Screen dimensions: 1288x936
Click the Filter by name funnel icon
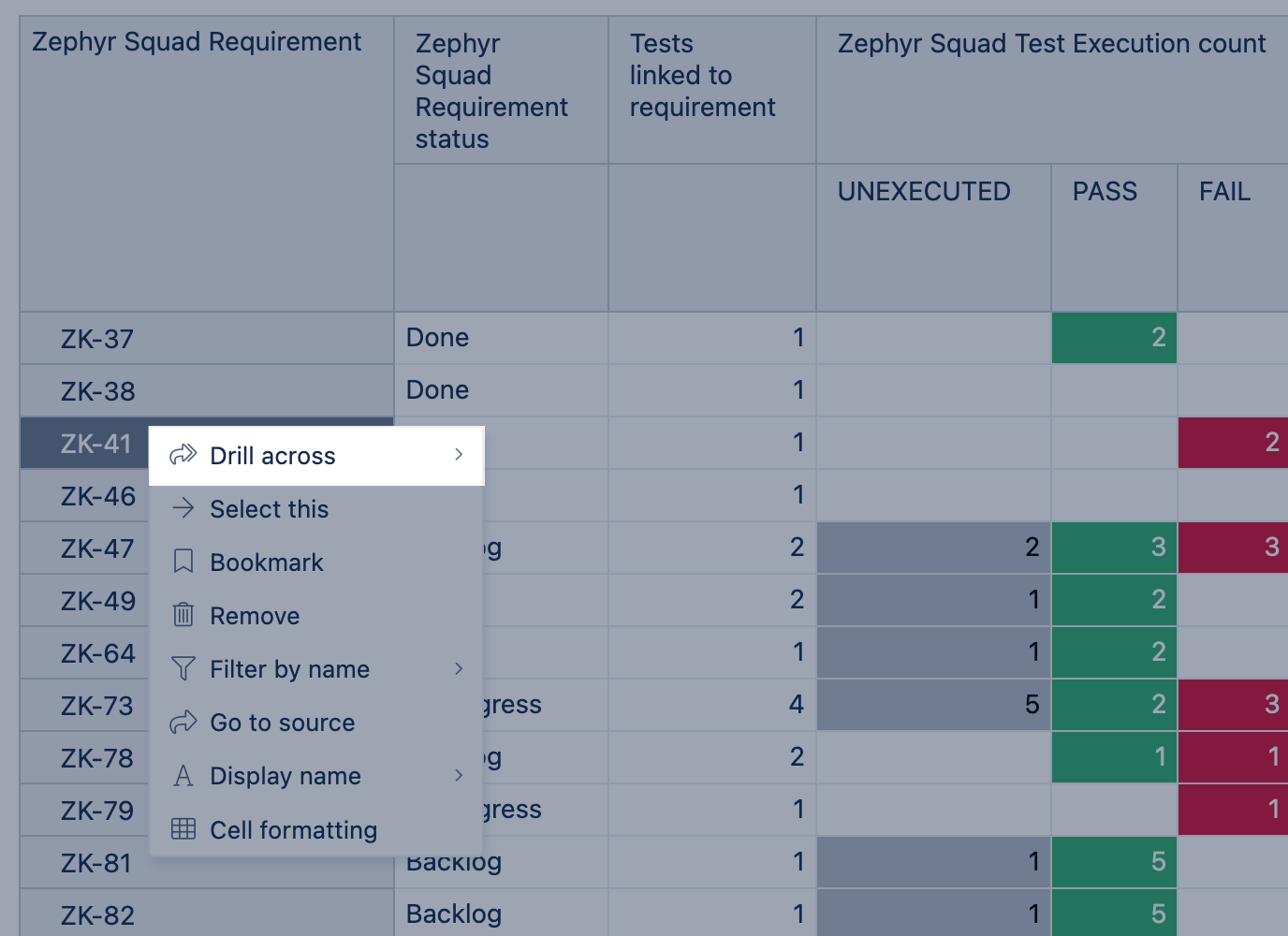point(183,668)
